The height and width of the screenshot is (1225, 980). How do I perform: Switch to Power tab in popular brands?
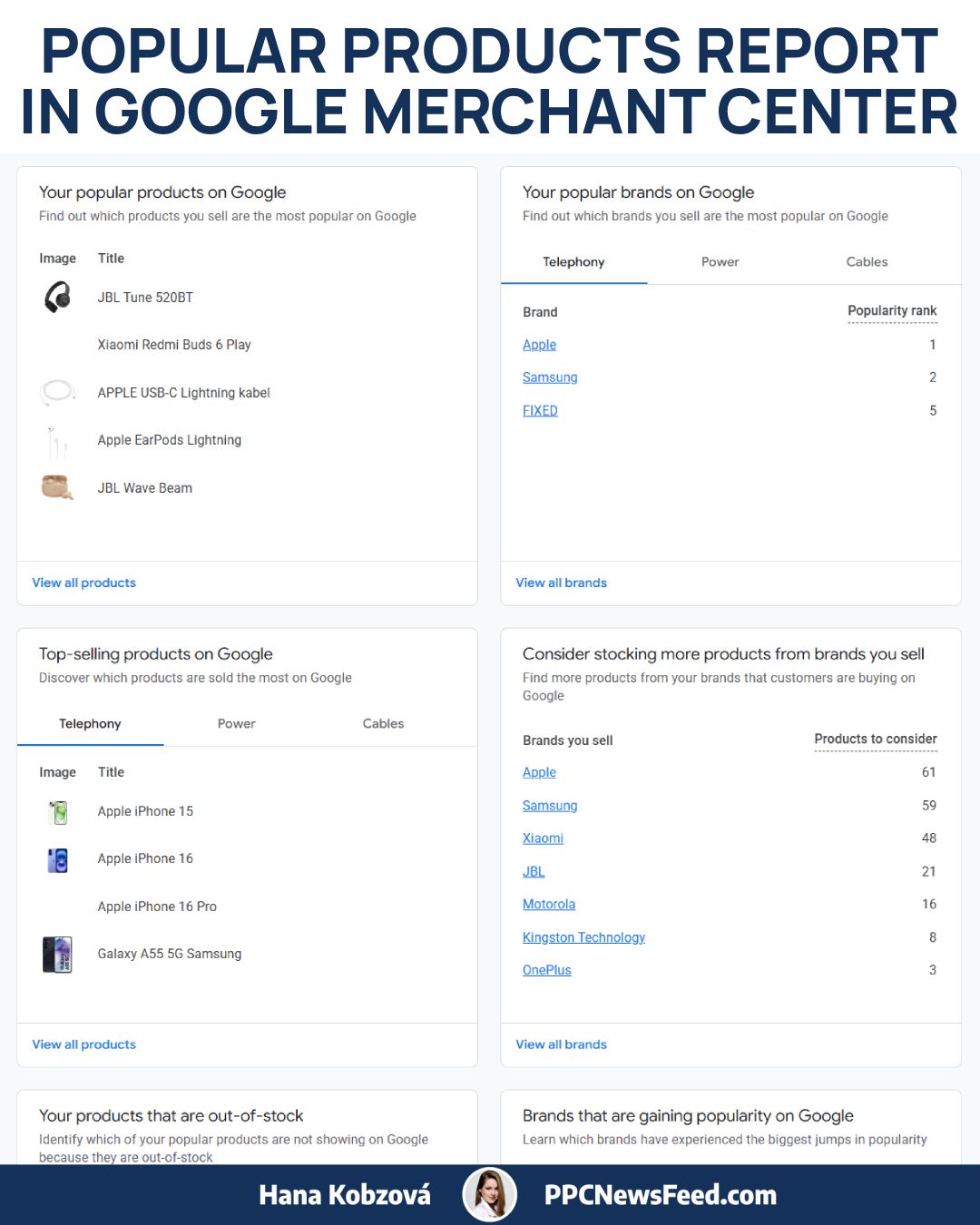coord(720,262)
